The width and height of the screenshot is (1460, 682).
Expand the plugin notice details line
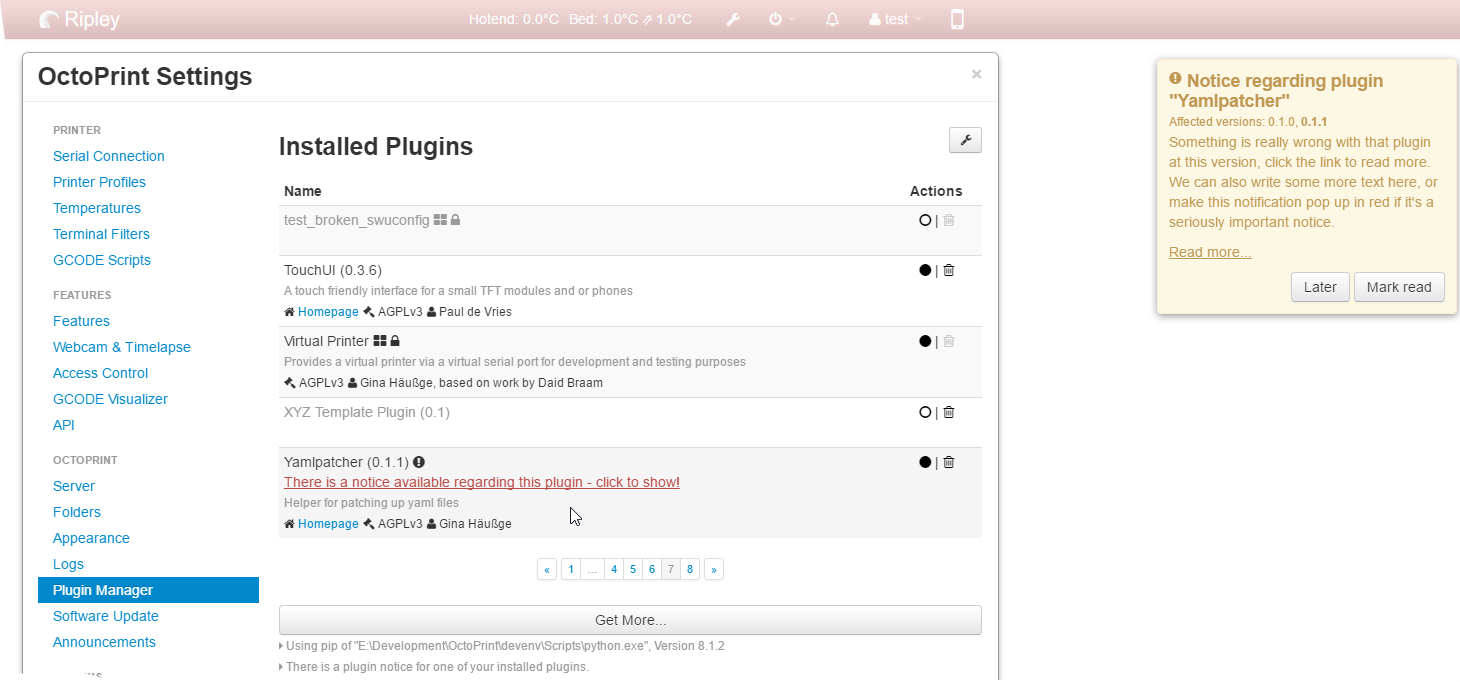(434, 667)
